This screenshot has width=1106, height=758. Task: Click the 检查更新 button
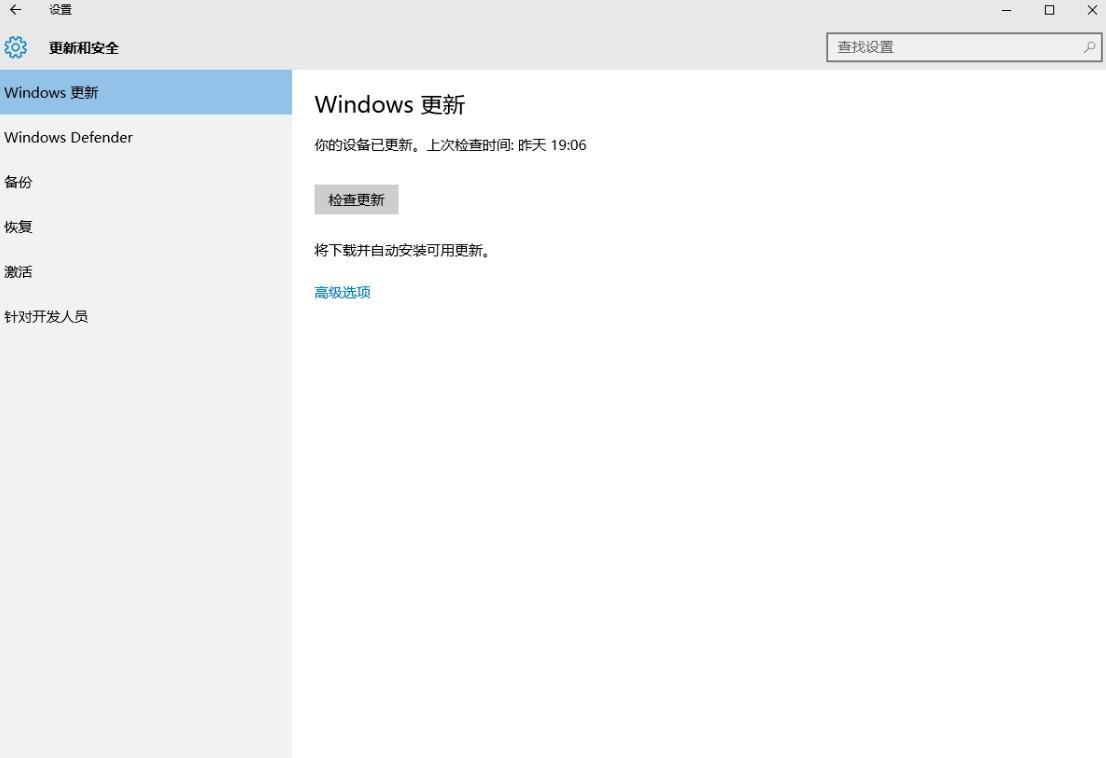tap(356, 200)
